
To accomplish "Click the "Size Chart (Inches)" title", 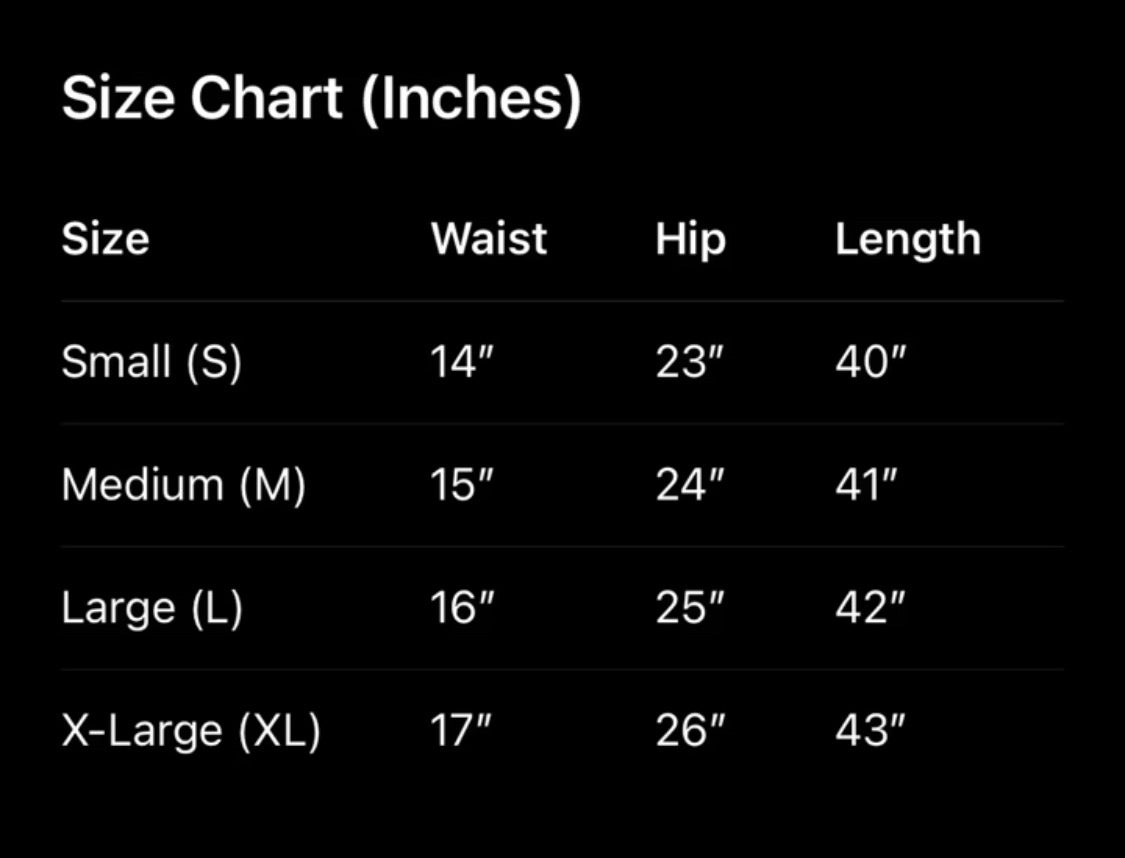I will coord(321,100).
